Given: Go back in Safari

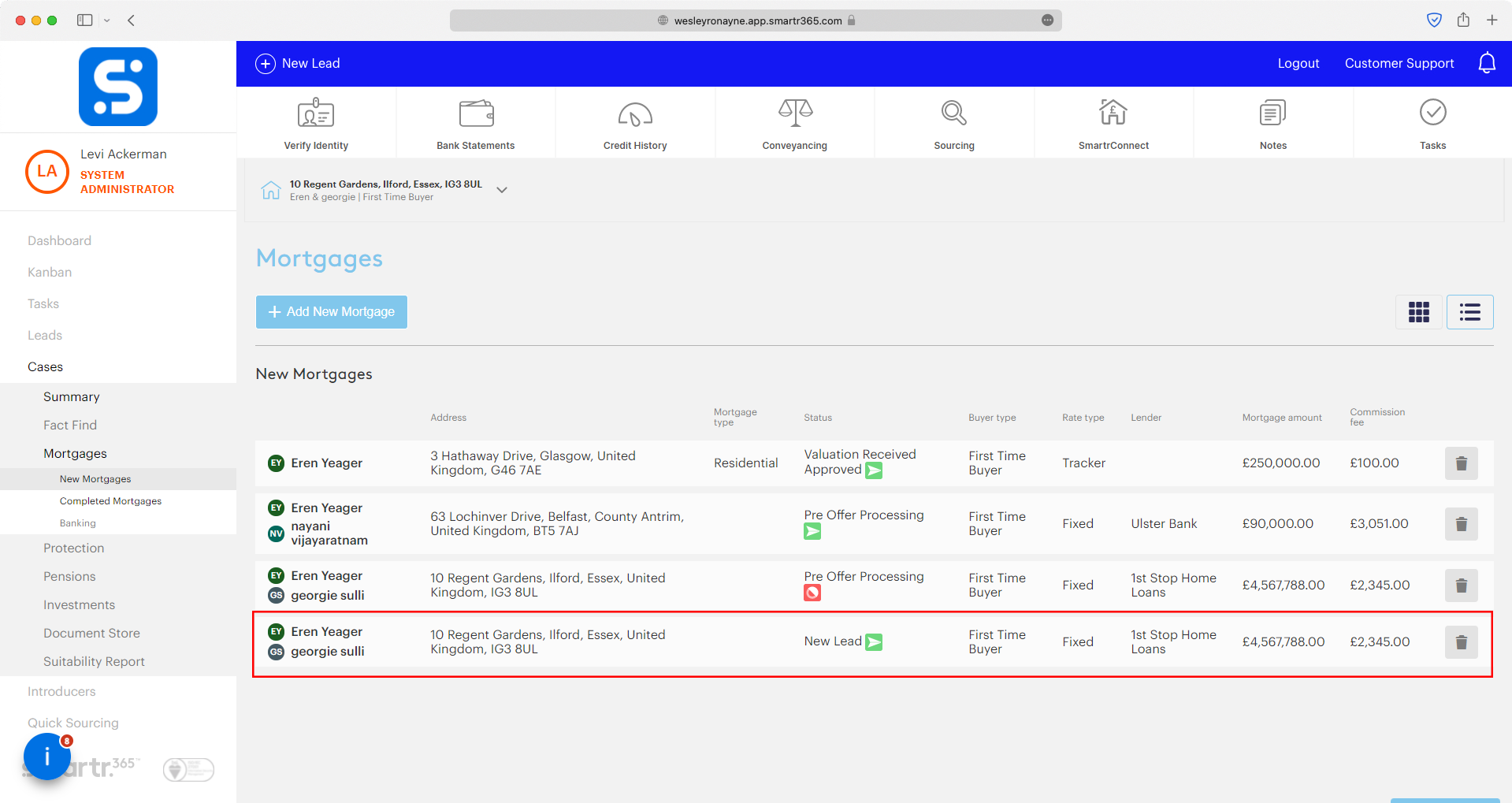Looking at the screenshot, I should click(132, 20).
